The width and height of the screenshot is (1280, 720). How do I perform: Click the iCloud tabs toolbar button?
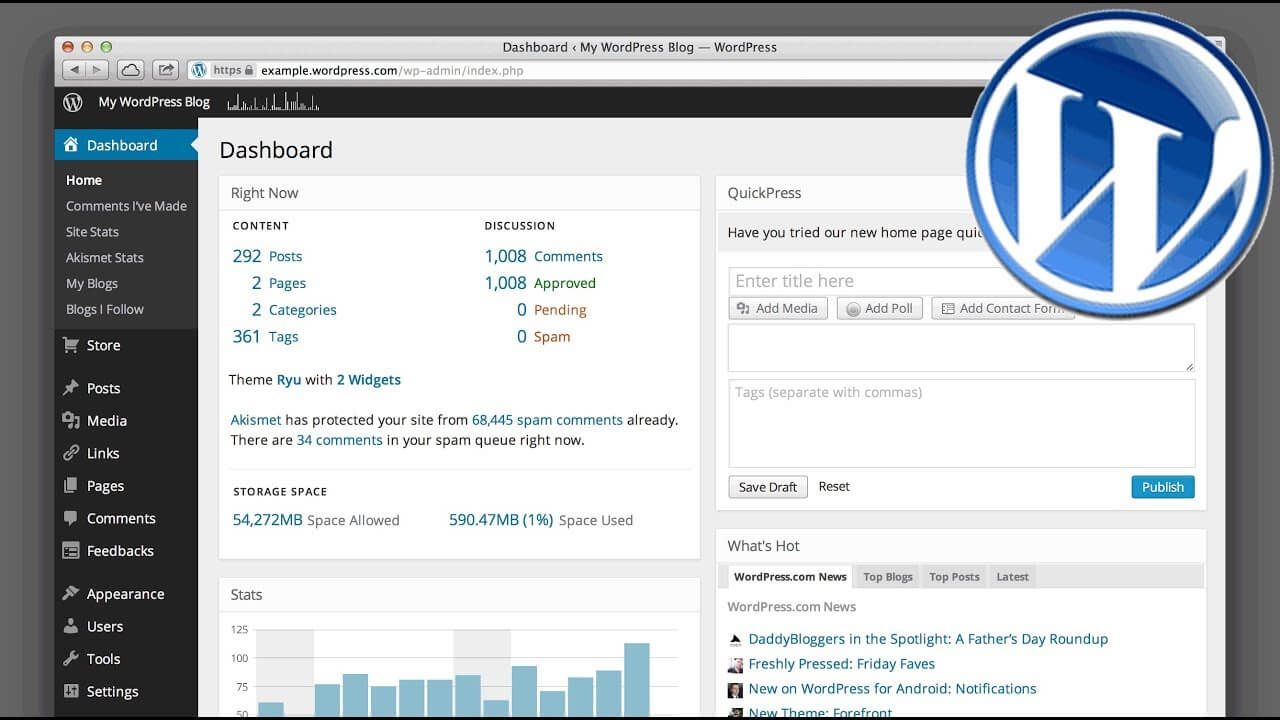130,70
